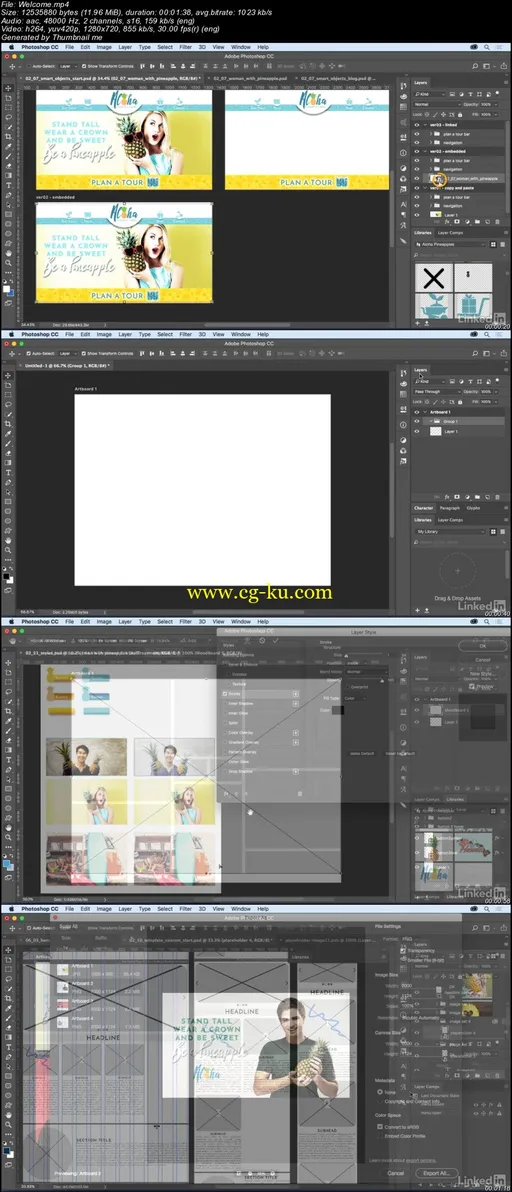Screen dimensions: 512x1192
Task: Open the My Library dropdown
Action: pyautogui.click(x=450, y=531)
